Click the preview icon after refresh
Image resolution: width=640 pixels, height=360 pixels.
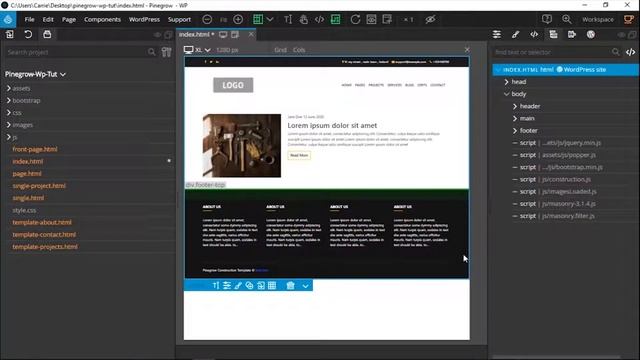coord(371,19)
